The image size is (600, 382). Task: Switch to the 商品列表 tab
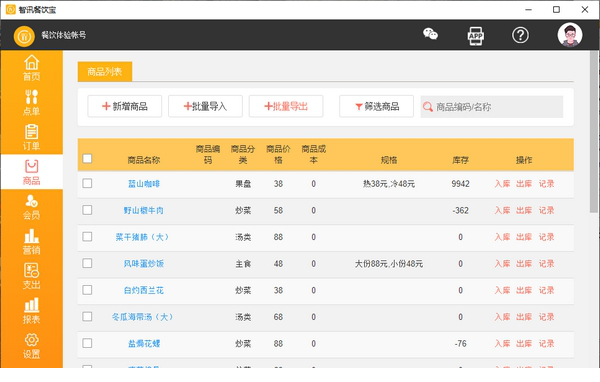point(105,72)
